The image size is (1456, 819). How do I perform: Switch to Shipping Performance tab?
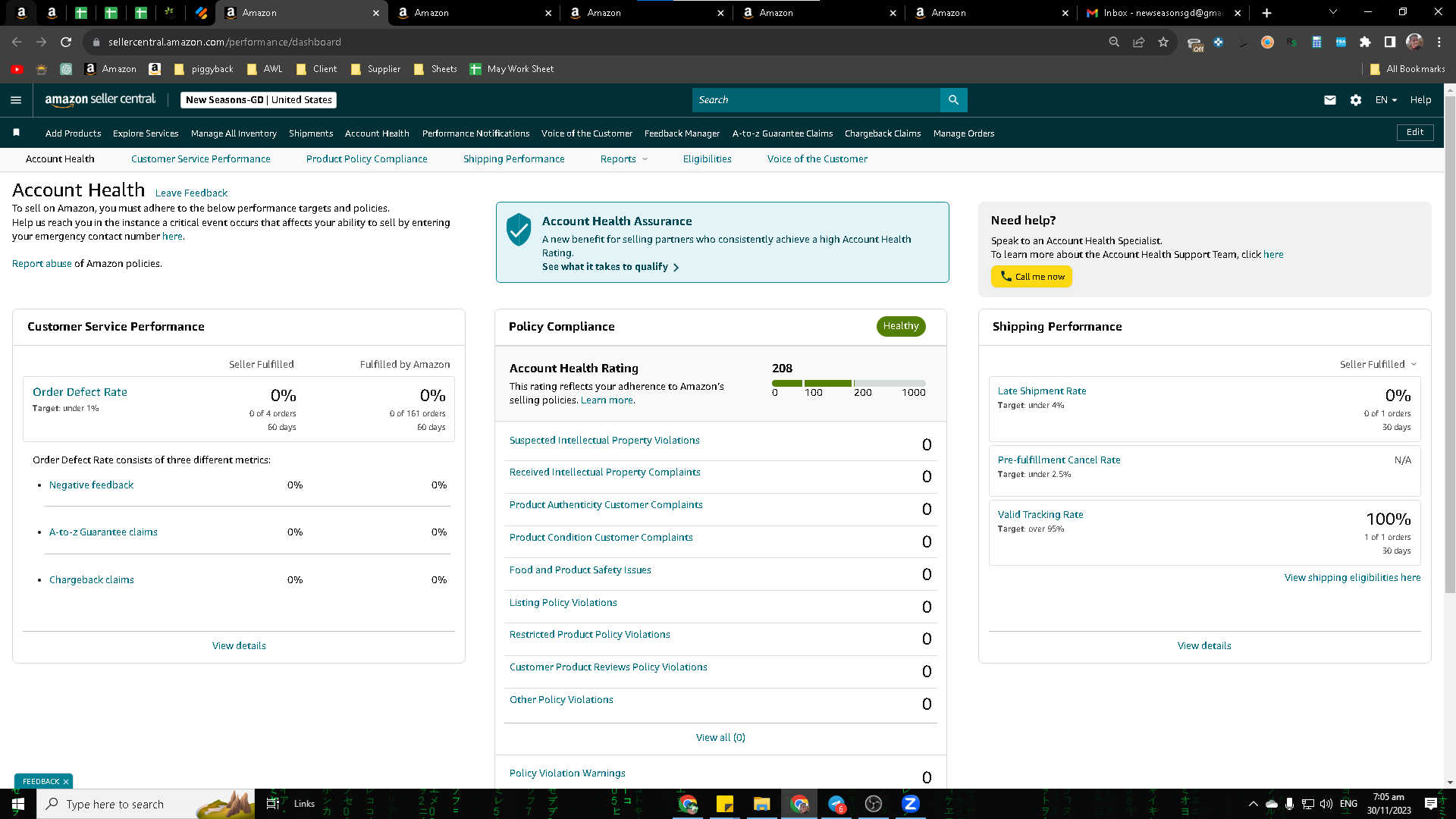coord(513,158)
